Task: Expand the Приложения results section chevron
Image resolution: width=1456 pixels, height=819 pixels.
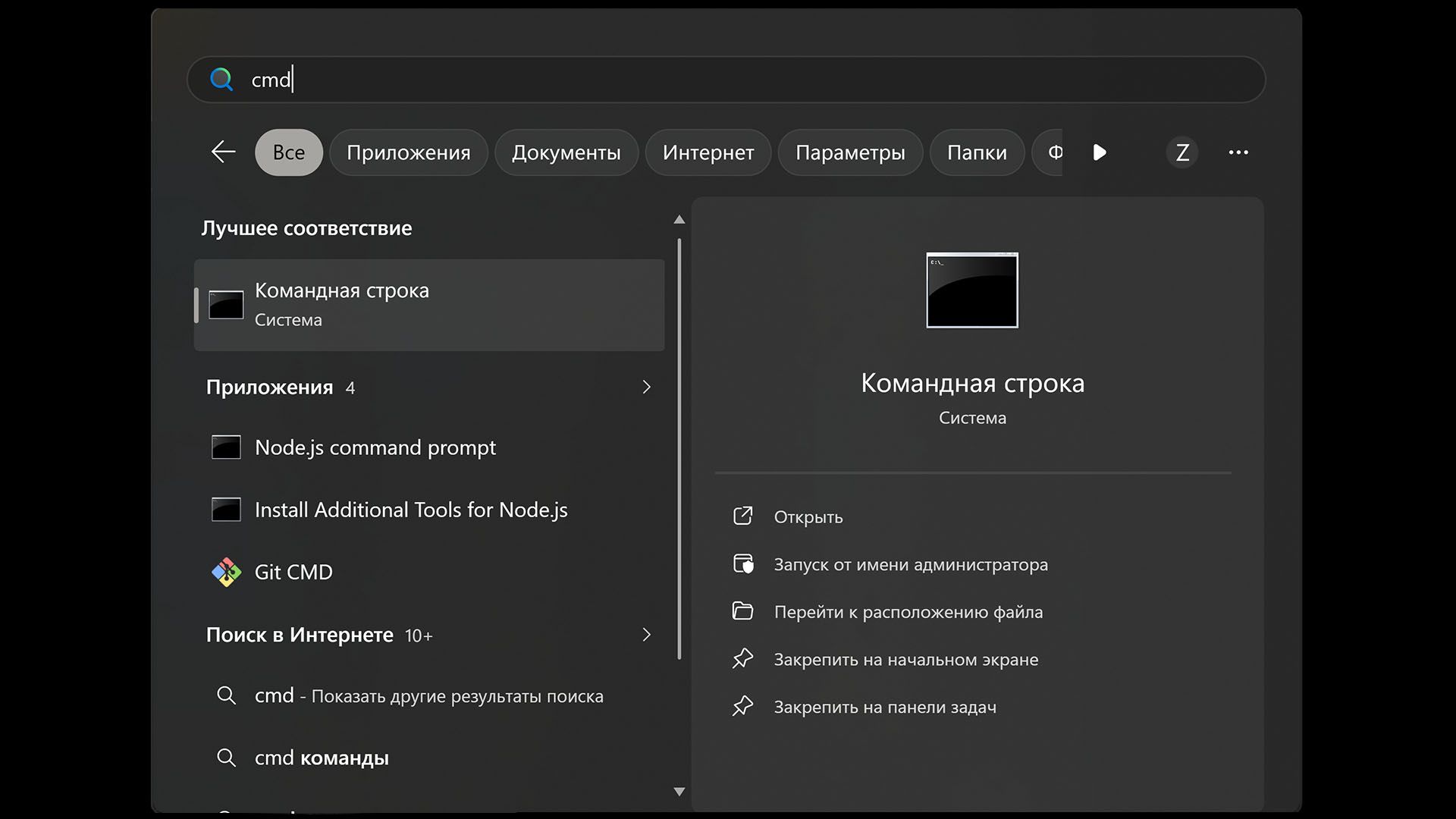Action: pyautogui.click(x=646, y=387)
